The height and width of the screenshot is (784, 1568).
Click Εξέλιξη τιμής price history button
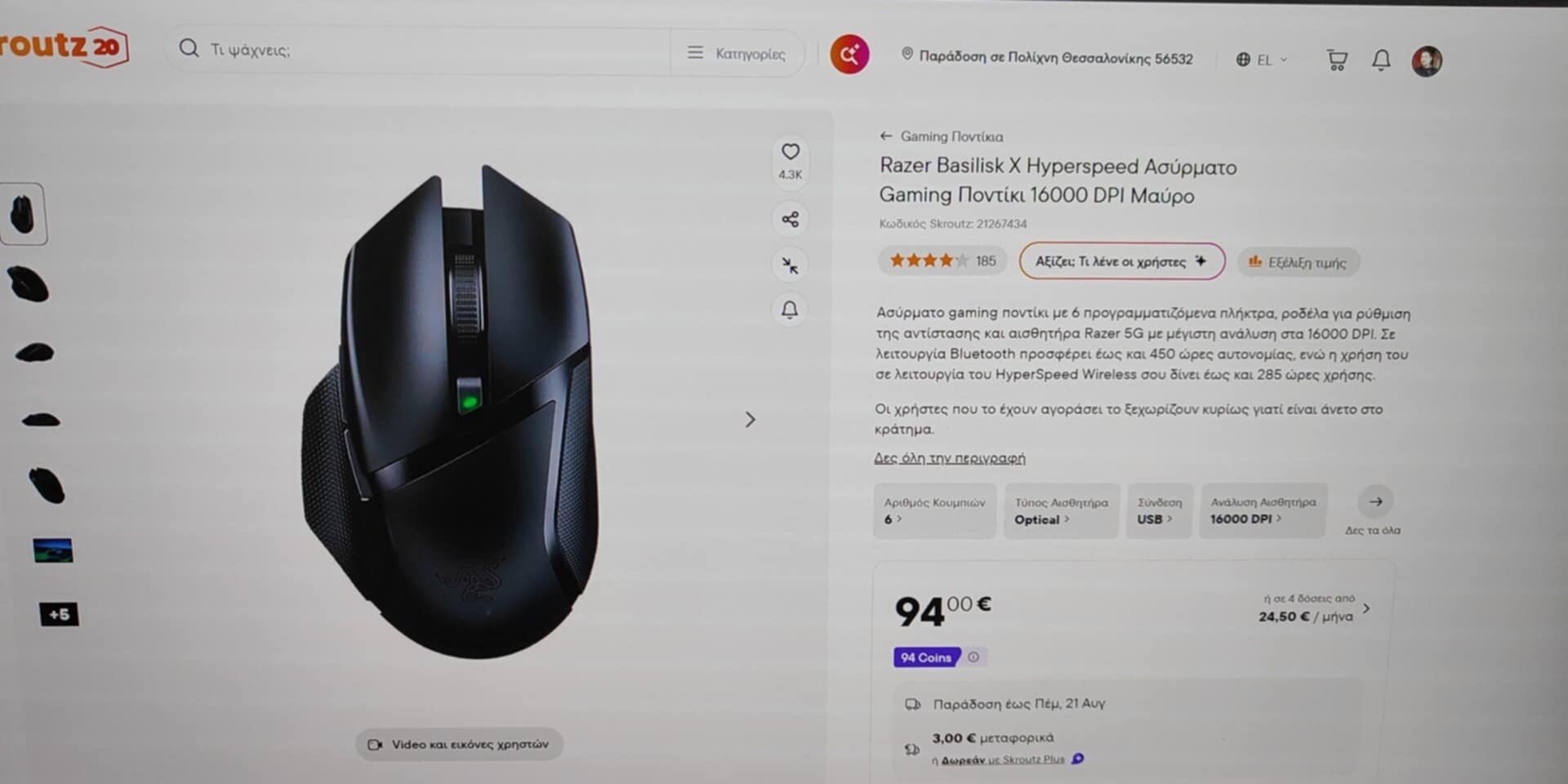click(1298, 262)
